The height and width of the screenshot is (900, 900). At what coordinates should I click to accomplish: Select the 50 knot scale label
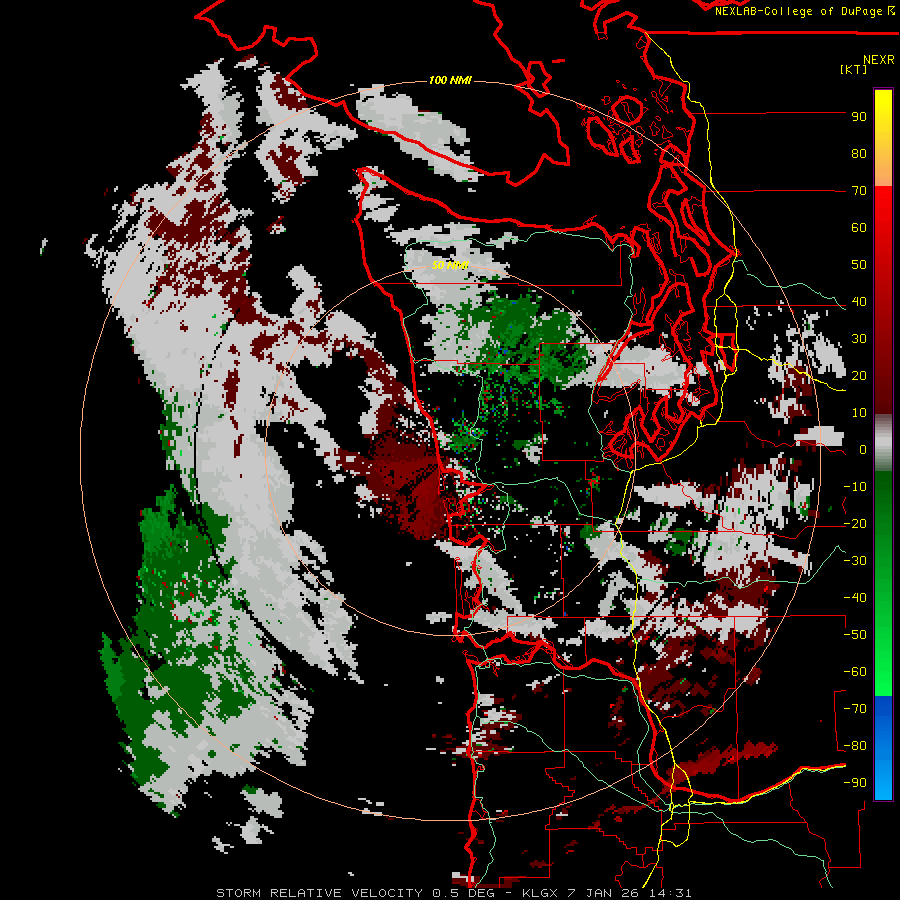coord(859,265)
